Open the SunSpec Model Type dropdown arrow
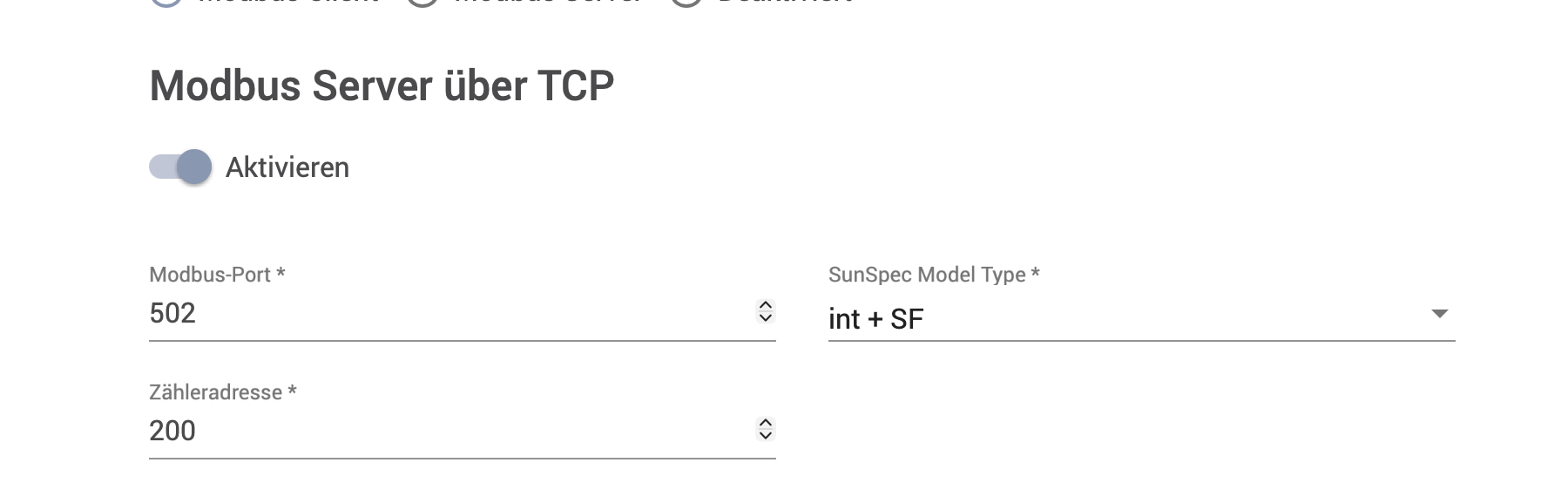This screenshot has height=490, width=1568. coord(1439,314)
